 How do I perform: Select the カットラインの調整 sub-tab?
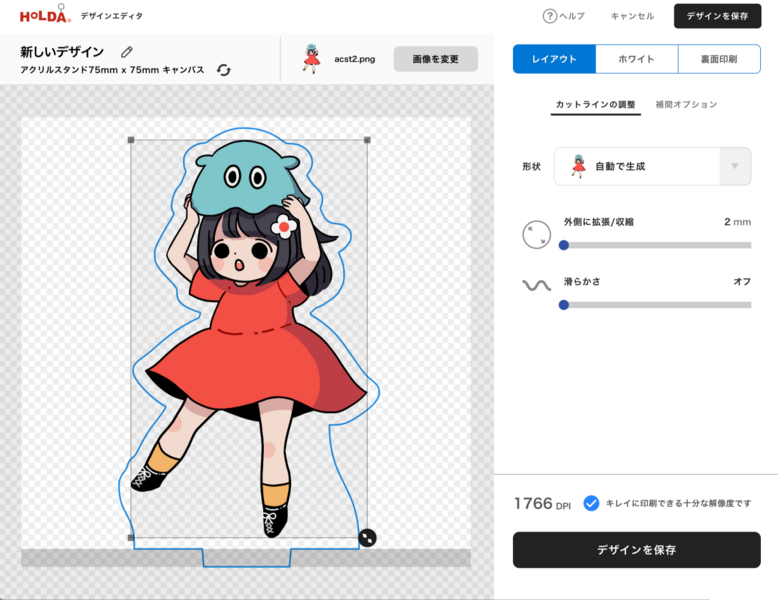595,105
